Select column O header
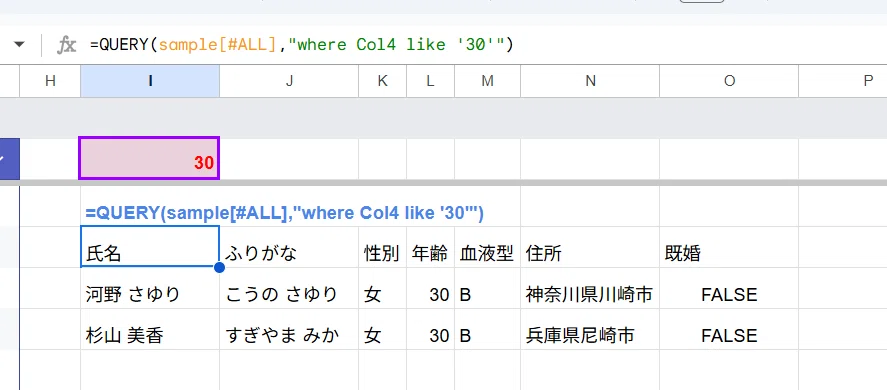The height and width of the screenshot is (390, 887). [x=729, y=81]
